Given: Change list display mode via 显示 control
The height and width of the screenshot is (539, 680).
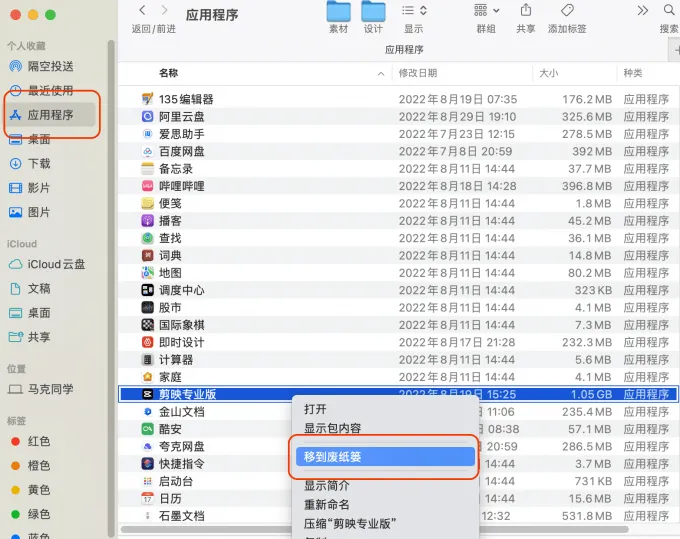Looking at the screenshot, I should point(414,10).
